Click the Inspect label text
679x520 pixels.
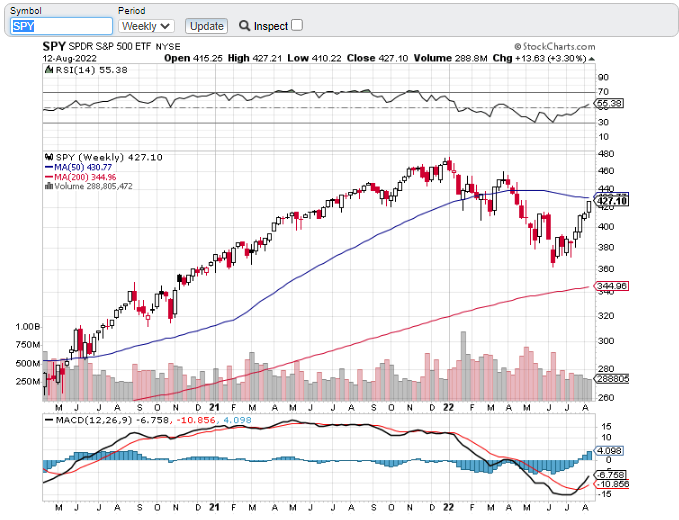click(270, 25)
